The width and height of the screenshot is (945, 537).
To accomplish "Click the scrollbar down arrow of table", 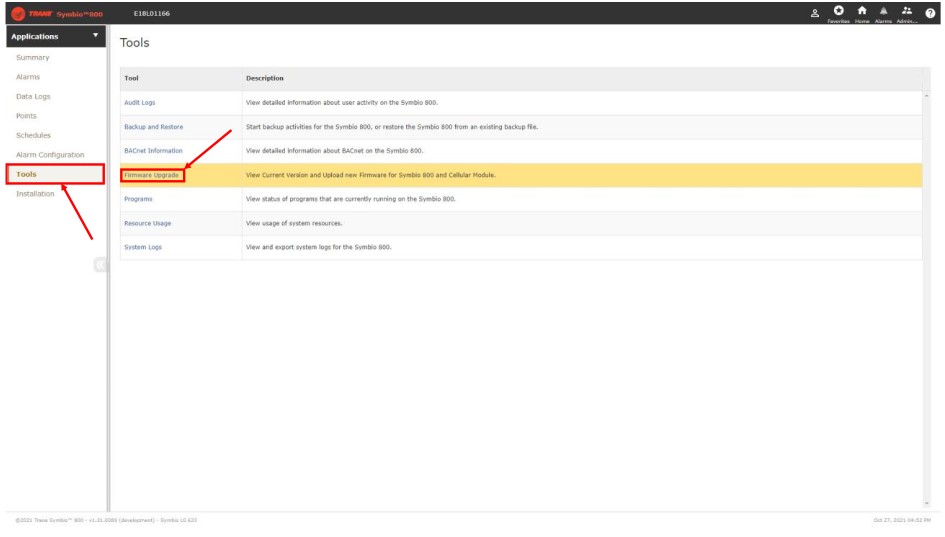I will [926, 503].
